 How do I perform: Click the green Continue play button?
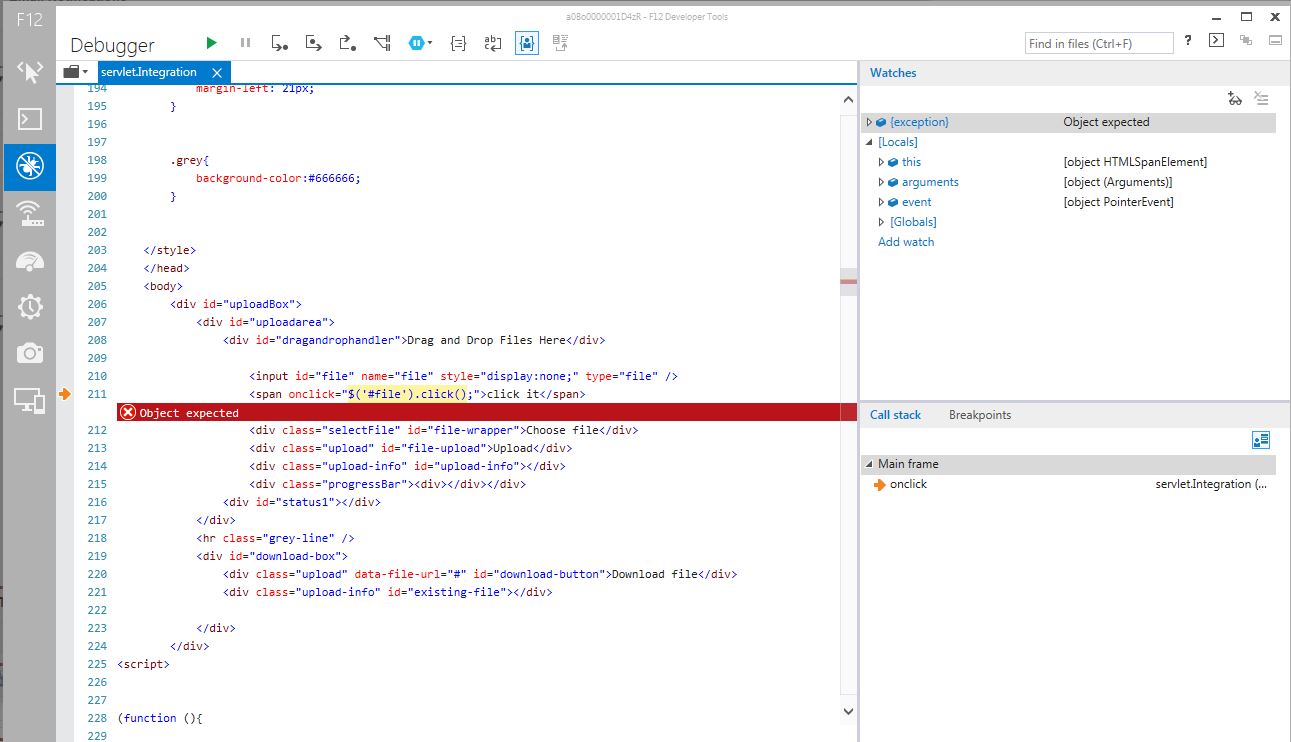coord(211,43)
